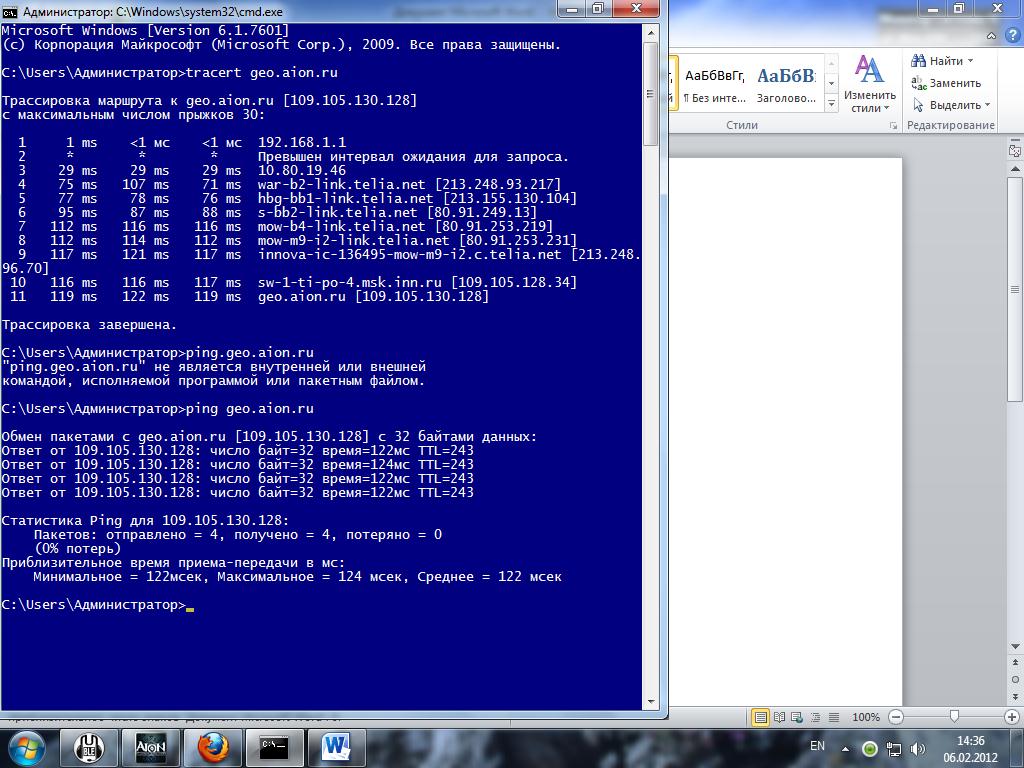Click the cmd.exe title bar system icon
The height and width of the screenshot is (768, 1024).
click(x=10, y=11)
